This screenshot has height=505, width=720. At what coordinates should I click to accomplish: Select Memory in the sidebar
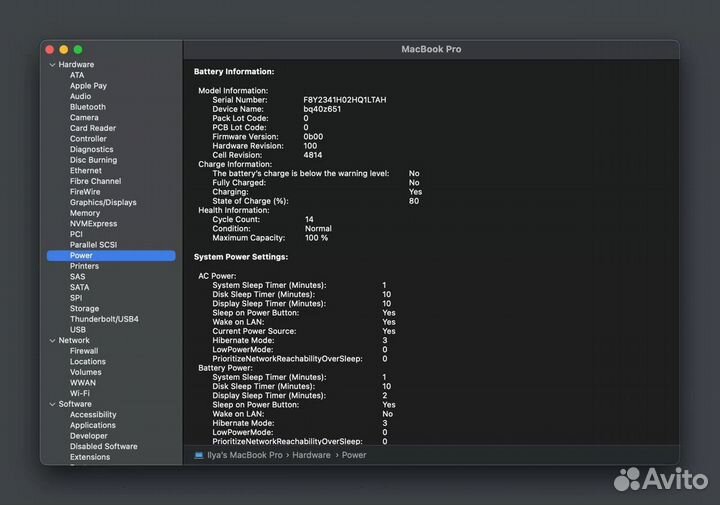tap(85, 213)
